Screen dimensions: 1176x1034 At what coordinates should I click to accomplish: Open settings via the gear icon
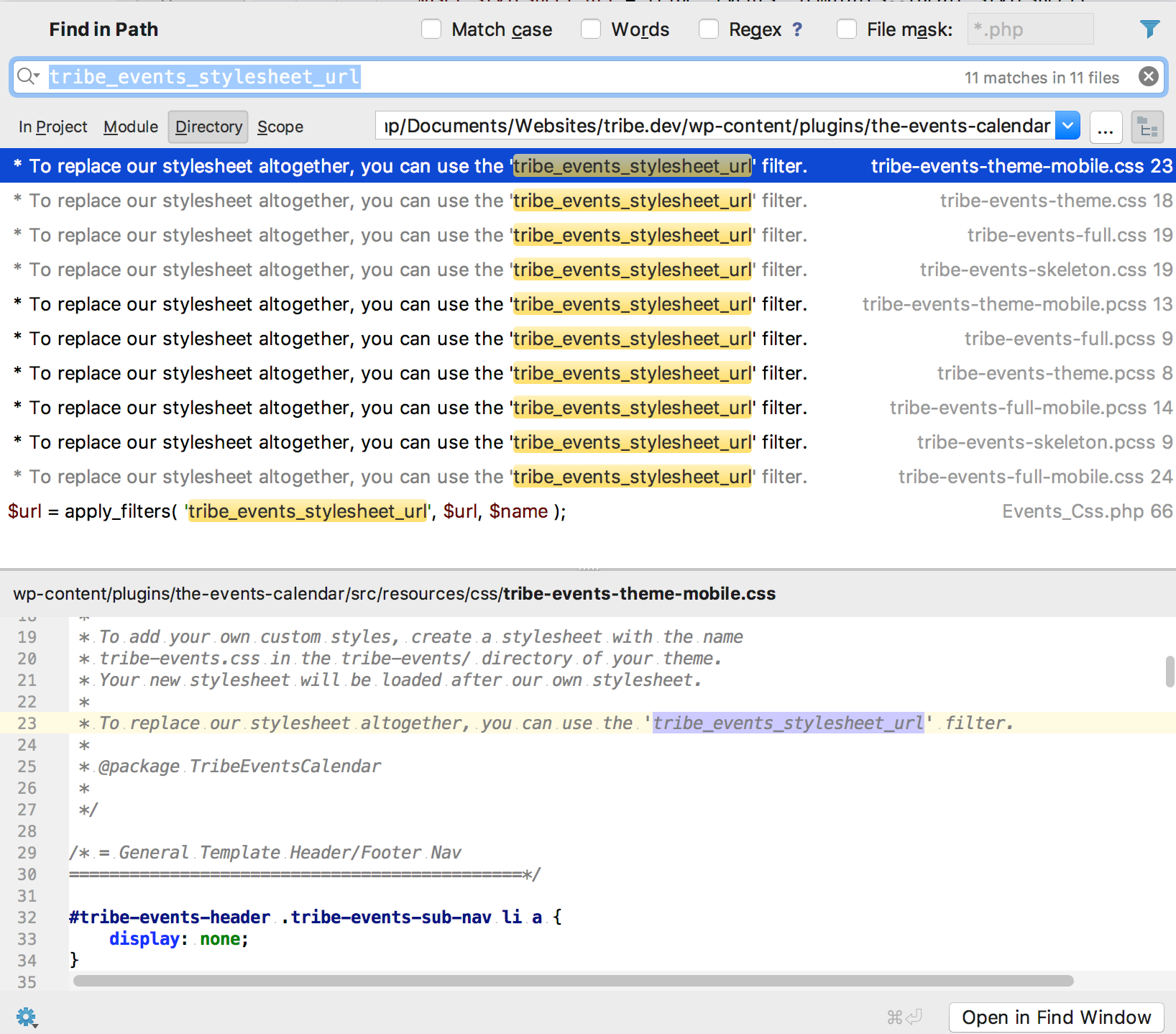27,1017
